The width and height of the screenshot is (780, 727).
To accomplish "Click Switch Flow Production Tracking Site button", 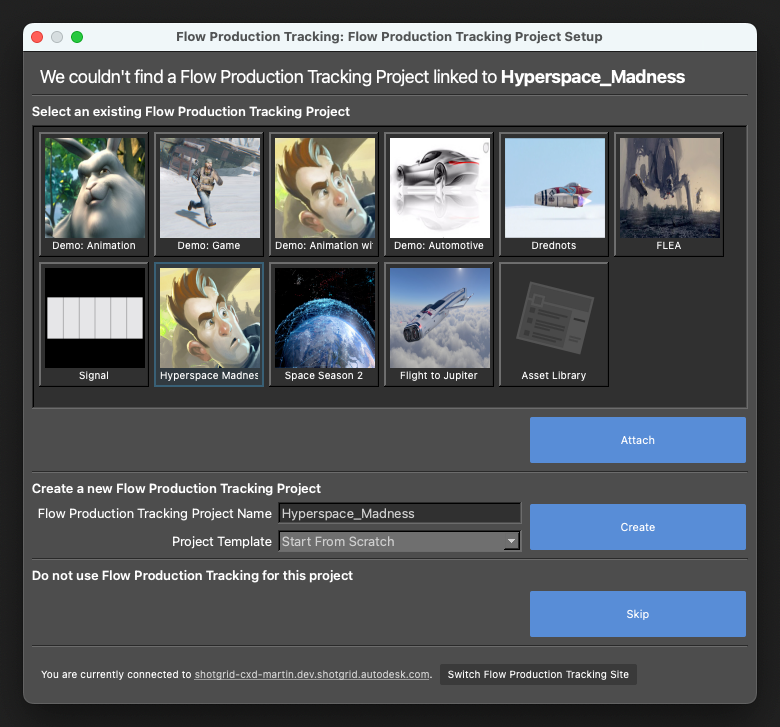I will tap(538, 674).
